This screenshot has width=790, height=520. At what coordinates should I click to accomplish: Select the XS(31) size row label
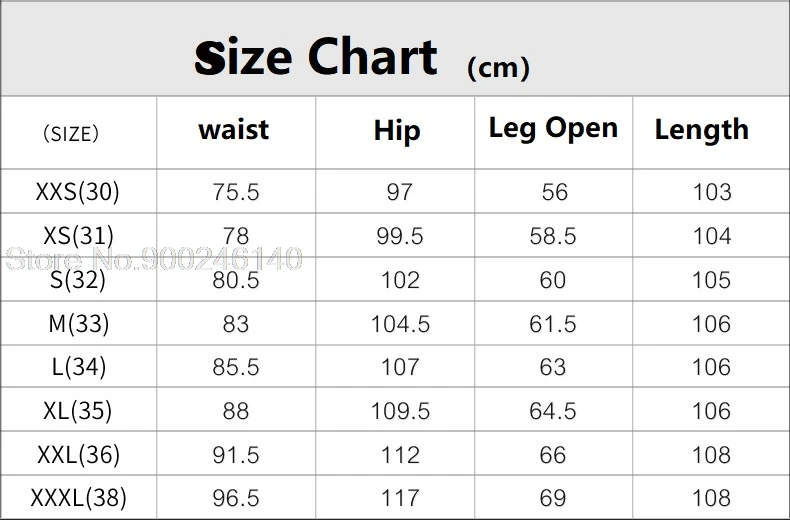tap(79, 236)
